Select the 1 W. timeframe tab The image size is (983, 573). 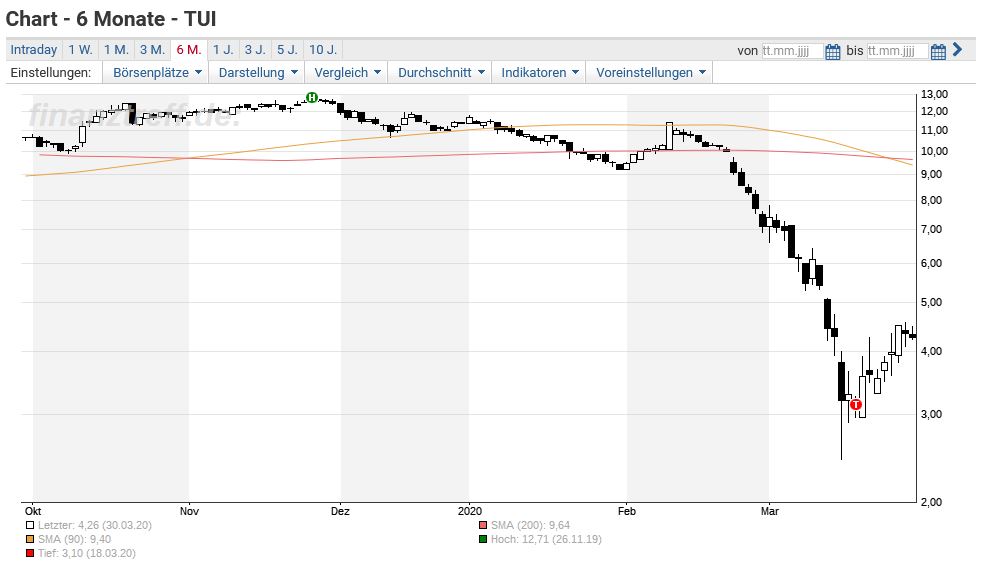tap(80, 50)
